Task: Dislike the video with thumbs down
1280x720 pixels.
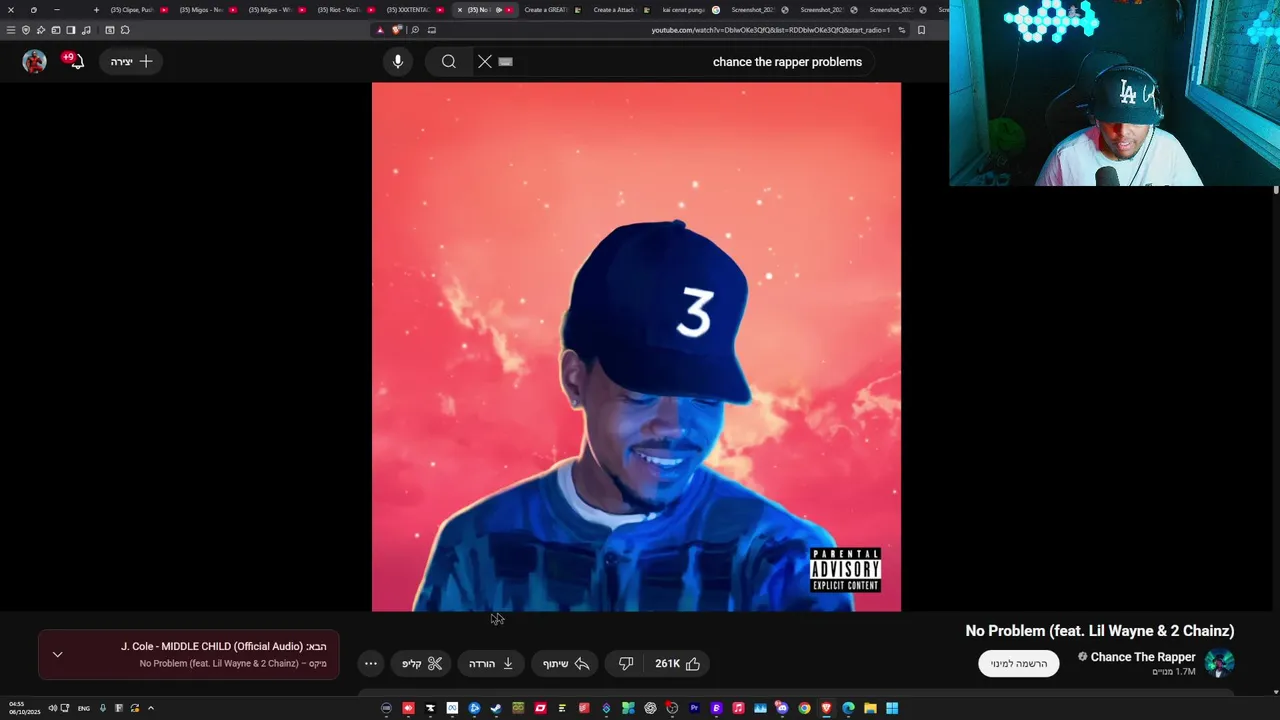Action: pos(626,664)
